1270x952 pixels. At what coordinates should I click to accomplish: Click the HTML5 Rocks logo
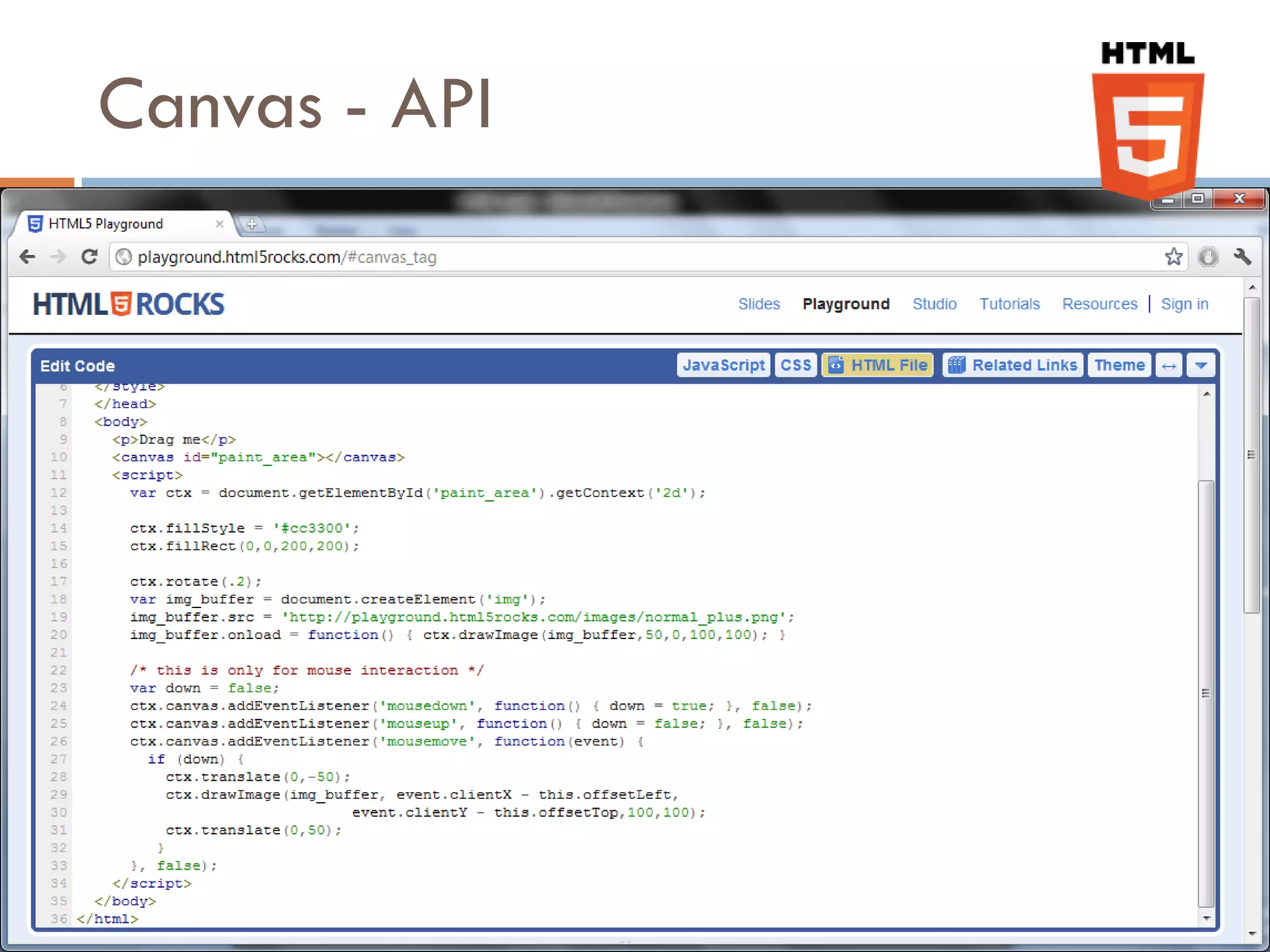(x=128, y=304)
